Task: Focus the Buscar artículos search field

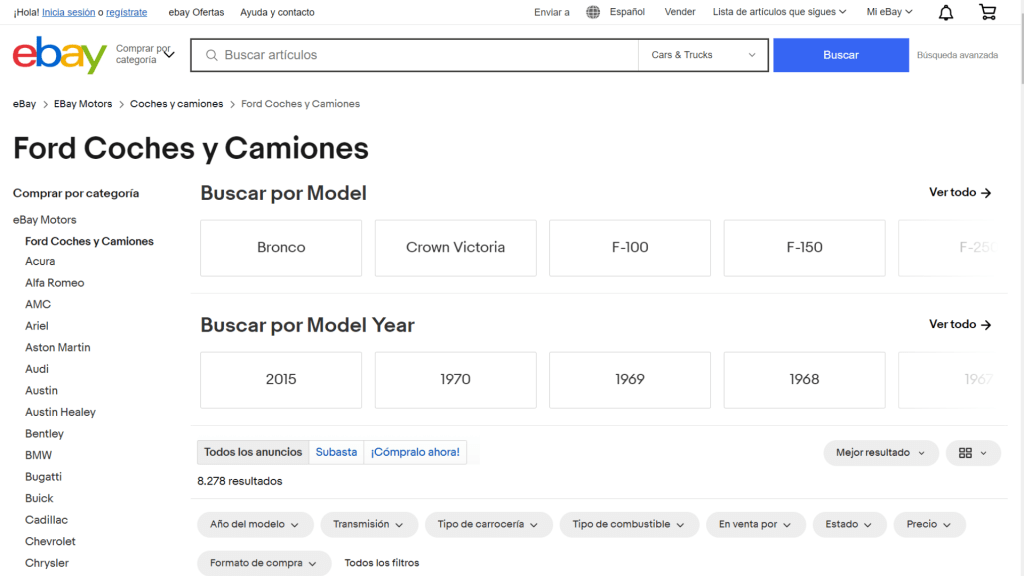Action: point(415,55)
